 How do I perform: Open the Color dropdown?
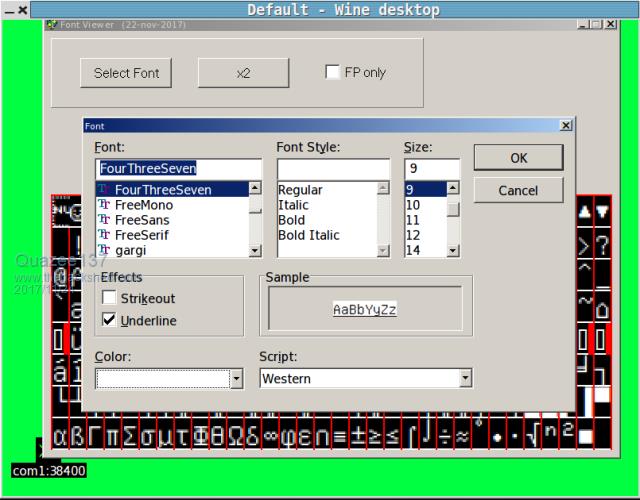point(236,379)
